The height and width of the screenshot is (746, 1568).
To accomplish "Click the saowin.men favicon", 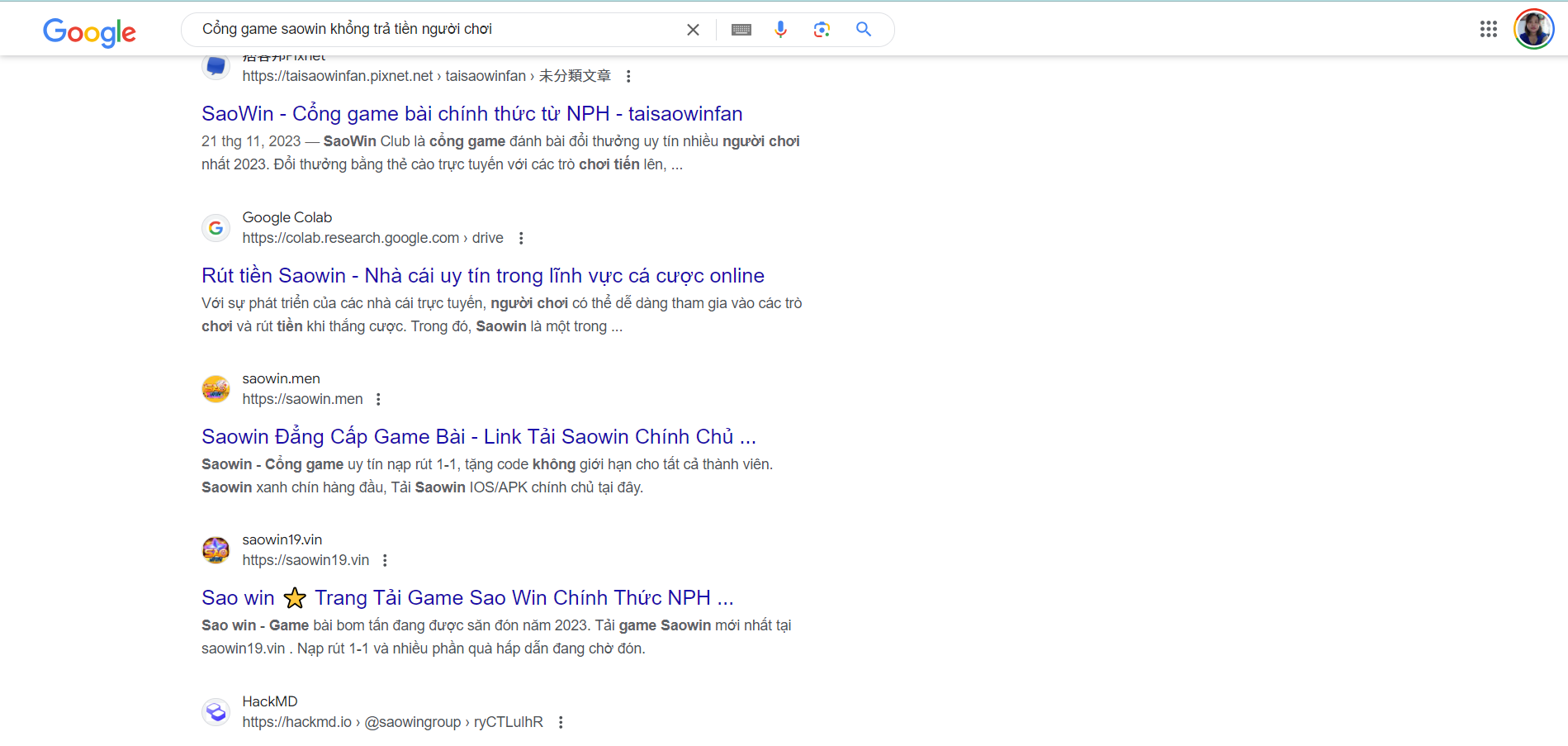I will point(216,389).
